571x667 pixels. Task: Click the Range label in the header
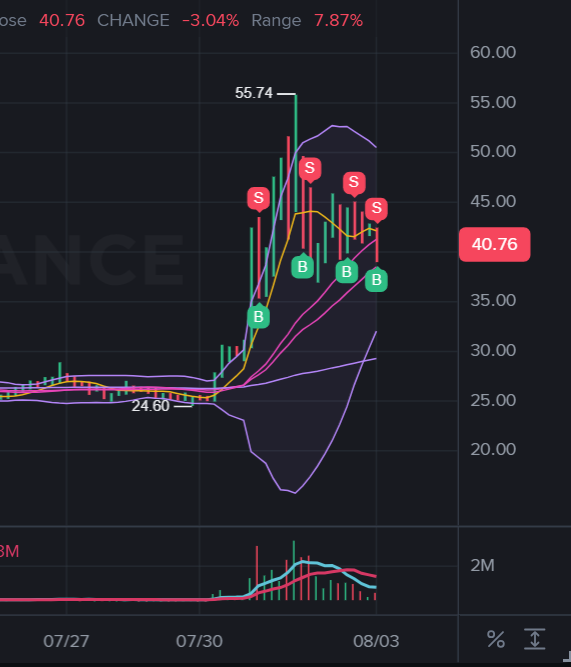pyautogui.click(x=276, y=20)
